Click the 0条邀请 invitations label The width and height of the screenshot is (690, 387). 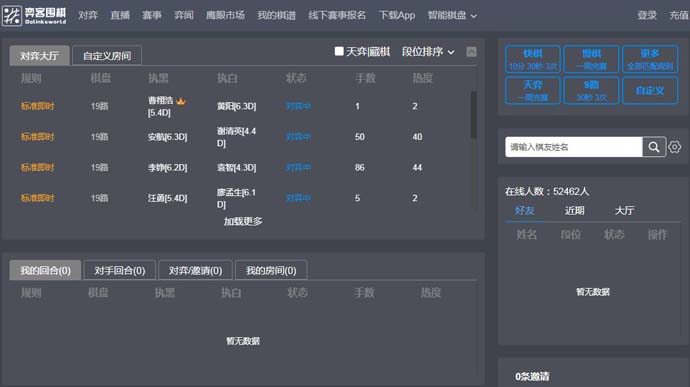pyautogui.click(x=532, y=376)
